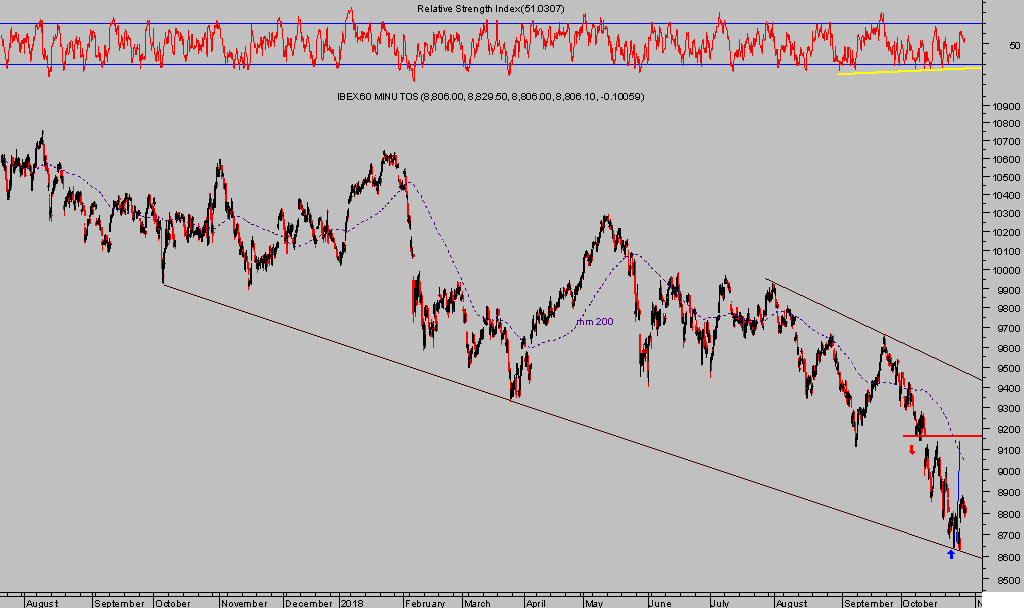The width and height of the screenshot is (1024, 608).
Task: Click the red down arrow marker
Action: 911,449
